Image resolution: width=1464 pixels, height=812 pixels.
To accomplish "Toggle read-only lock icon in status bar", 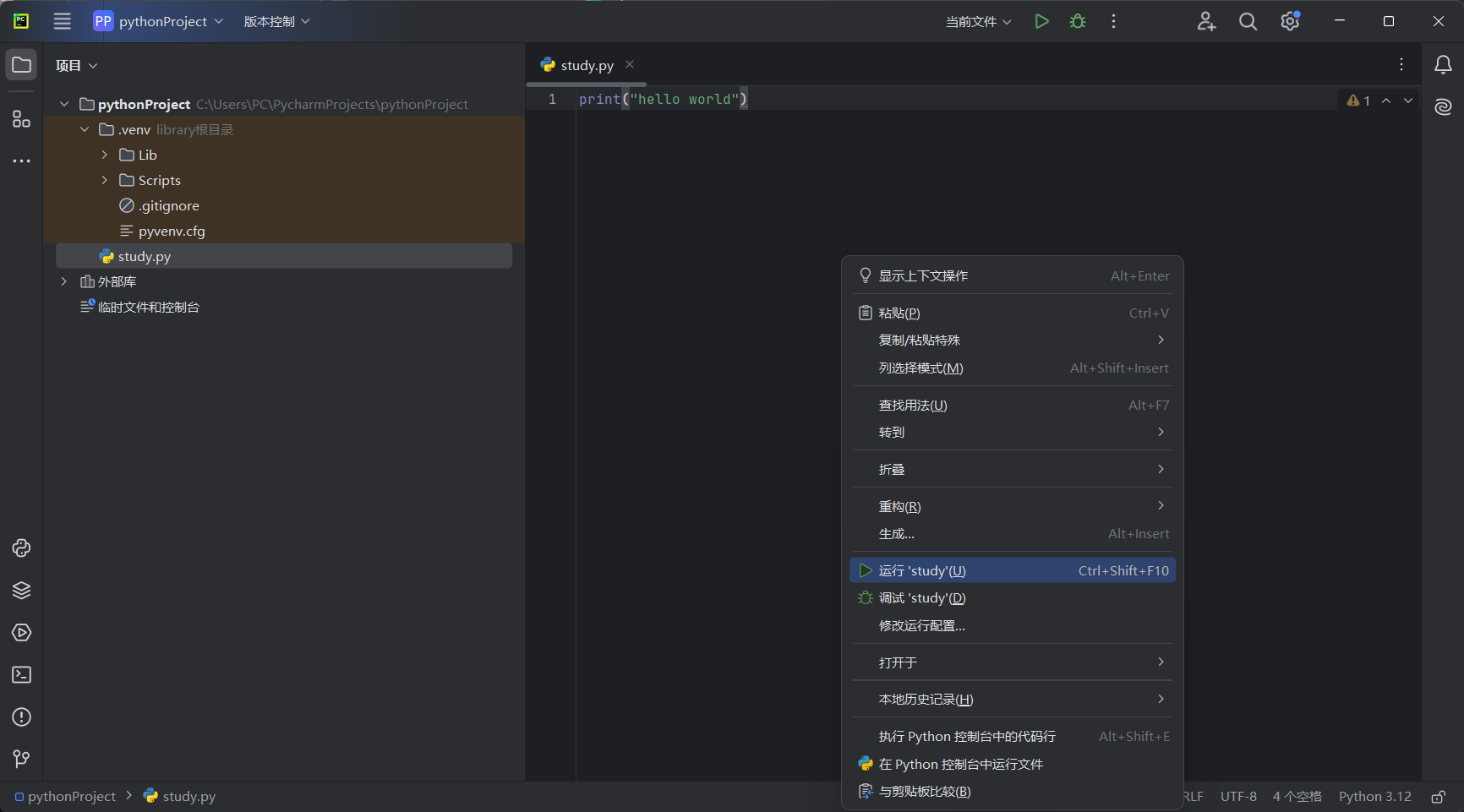I will [x=1438, y=797].
